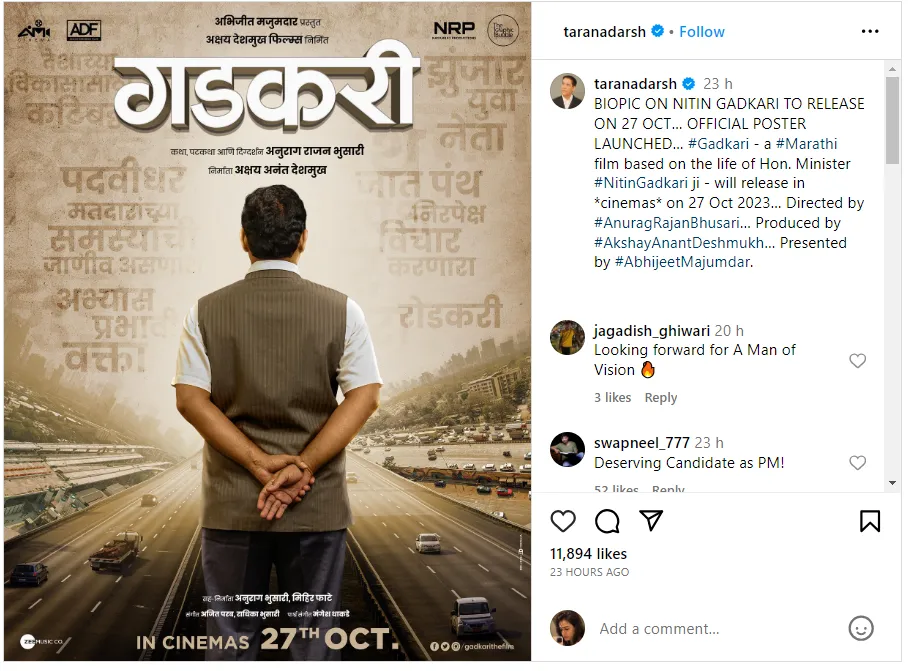Save post with bookmark icon
Viewport: 908px width, 671px height.
coord(870,521)
